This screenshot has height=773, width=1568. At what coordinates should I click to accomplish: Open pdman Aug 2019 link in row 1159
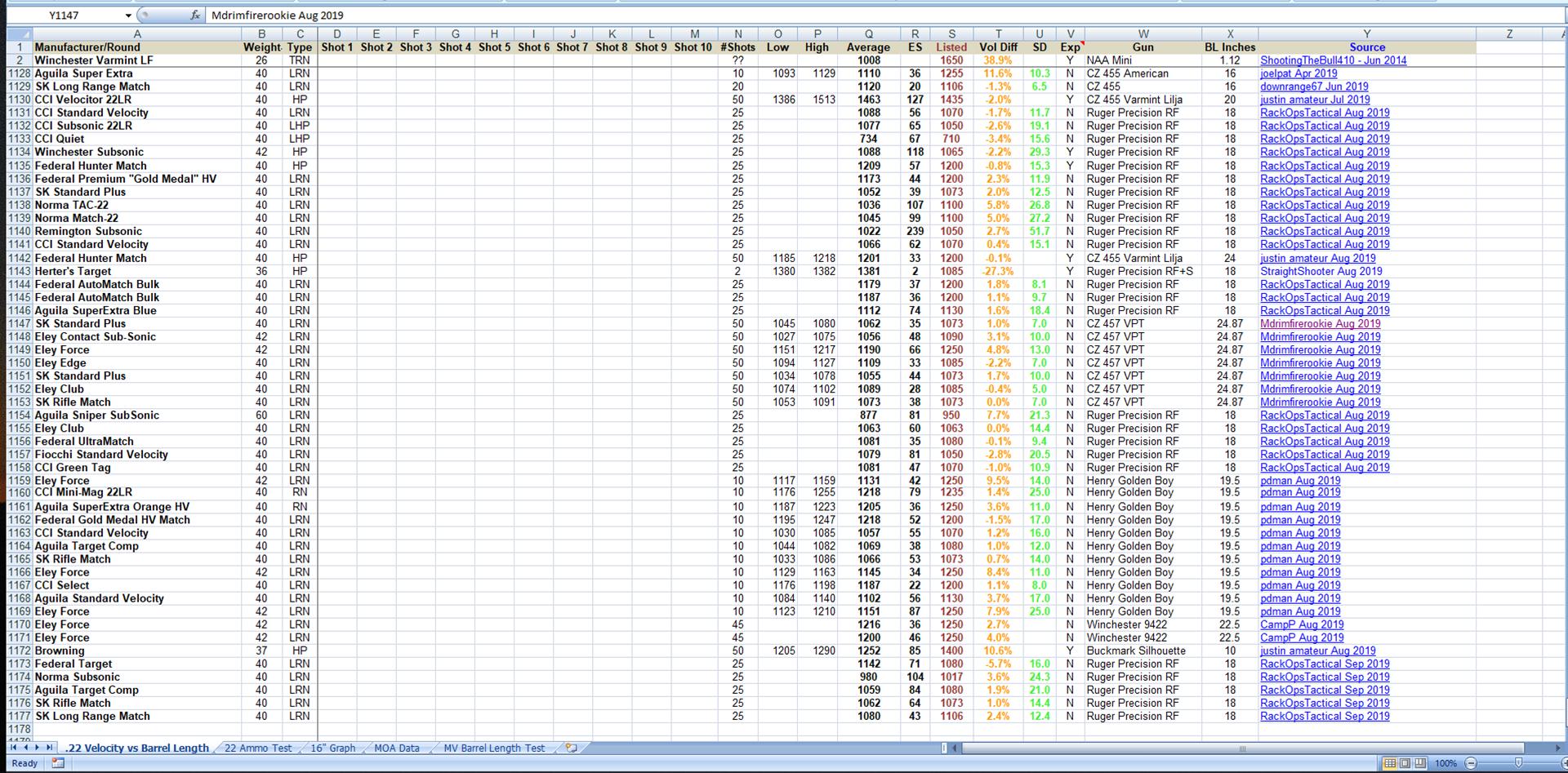click(x=1300, y=481)
